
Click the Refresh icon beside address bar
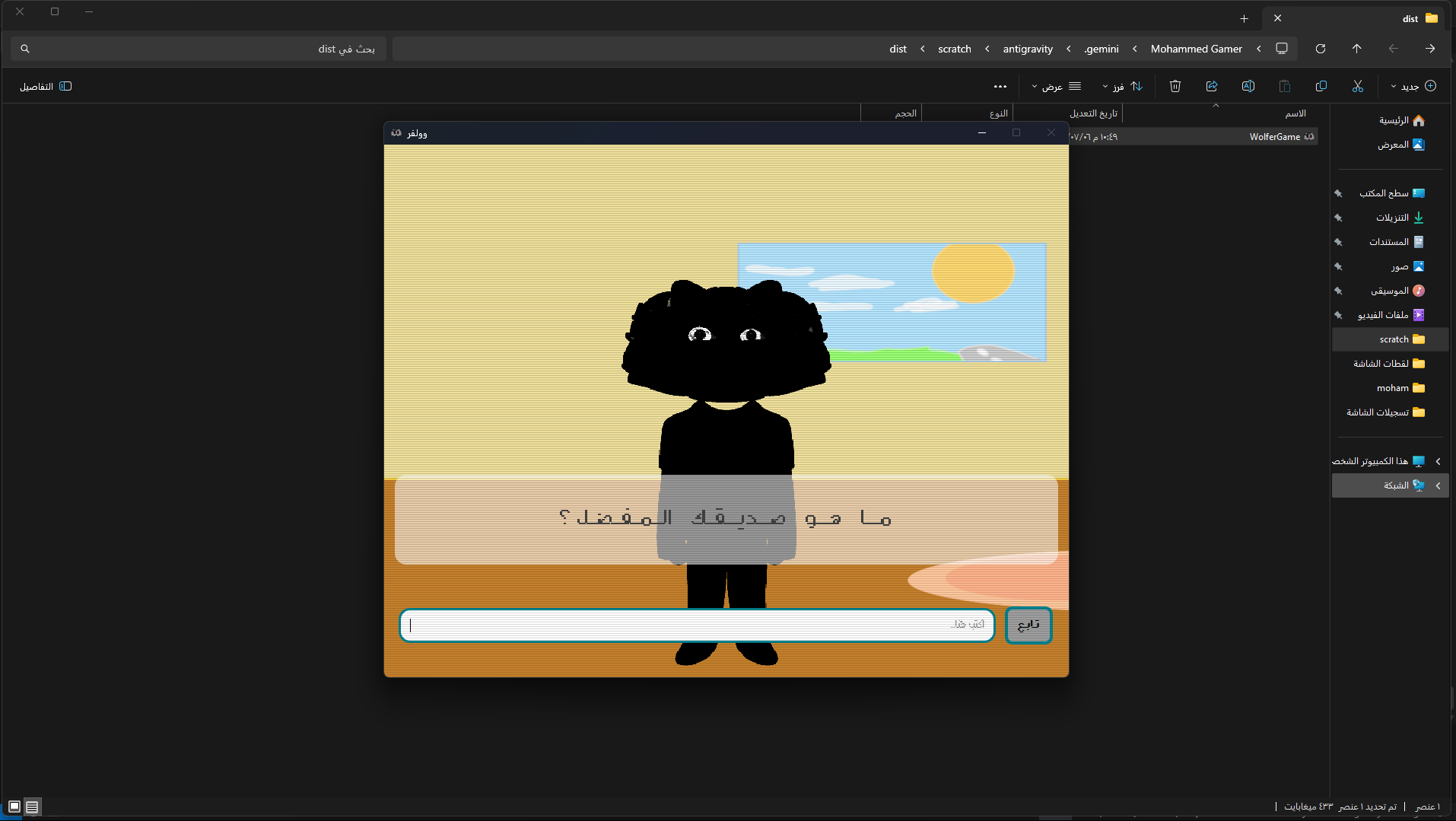1321,49
